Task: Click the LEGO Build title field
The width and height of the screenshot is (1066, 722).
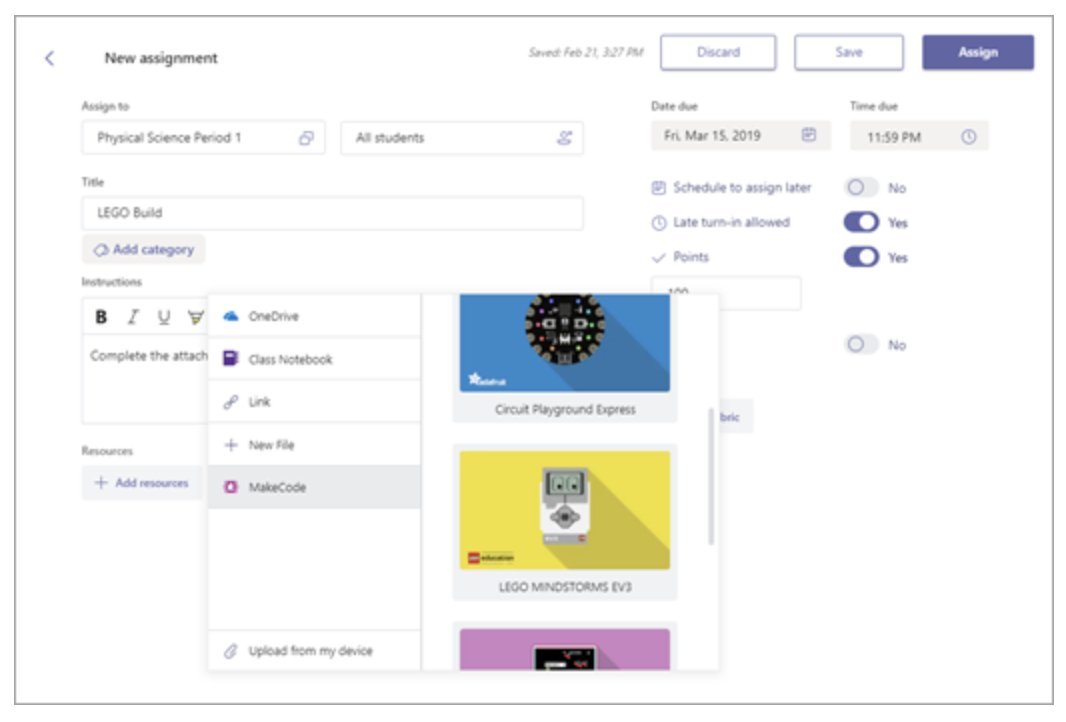Action: pos(332,213)
